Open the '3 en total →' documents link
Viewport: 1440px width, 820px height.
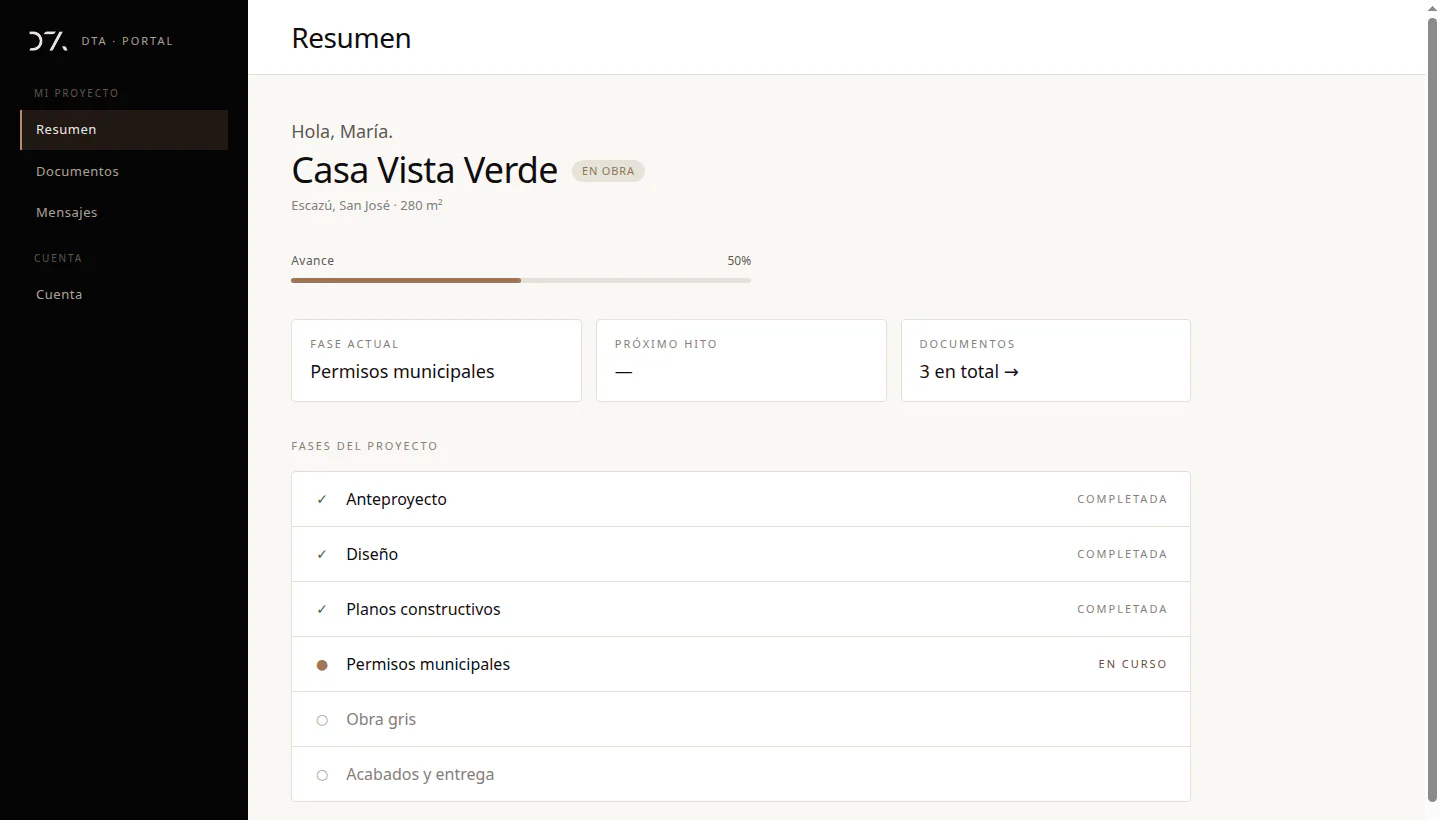click(x=969, y=371)
